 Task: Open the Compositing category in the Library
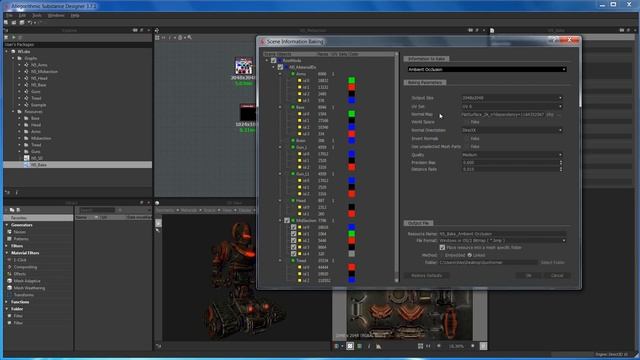click(25, 267)
